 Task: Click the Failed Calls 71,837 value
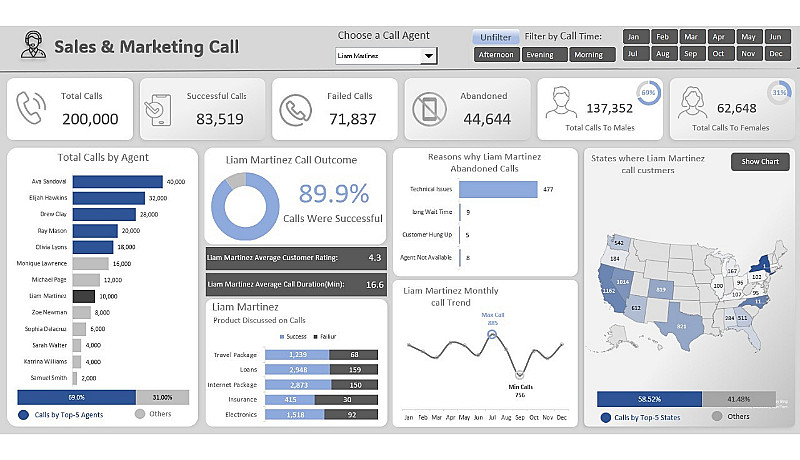353,119
